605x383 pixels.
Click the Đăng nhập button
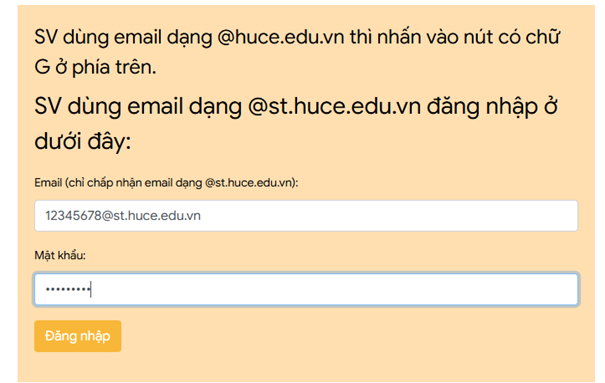tap(78, 336)
